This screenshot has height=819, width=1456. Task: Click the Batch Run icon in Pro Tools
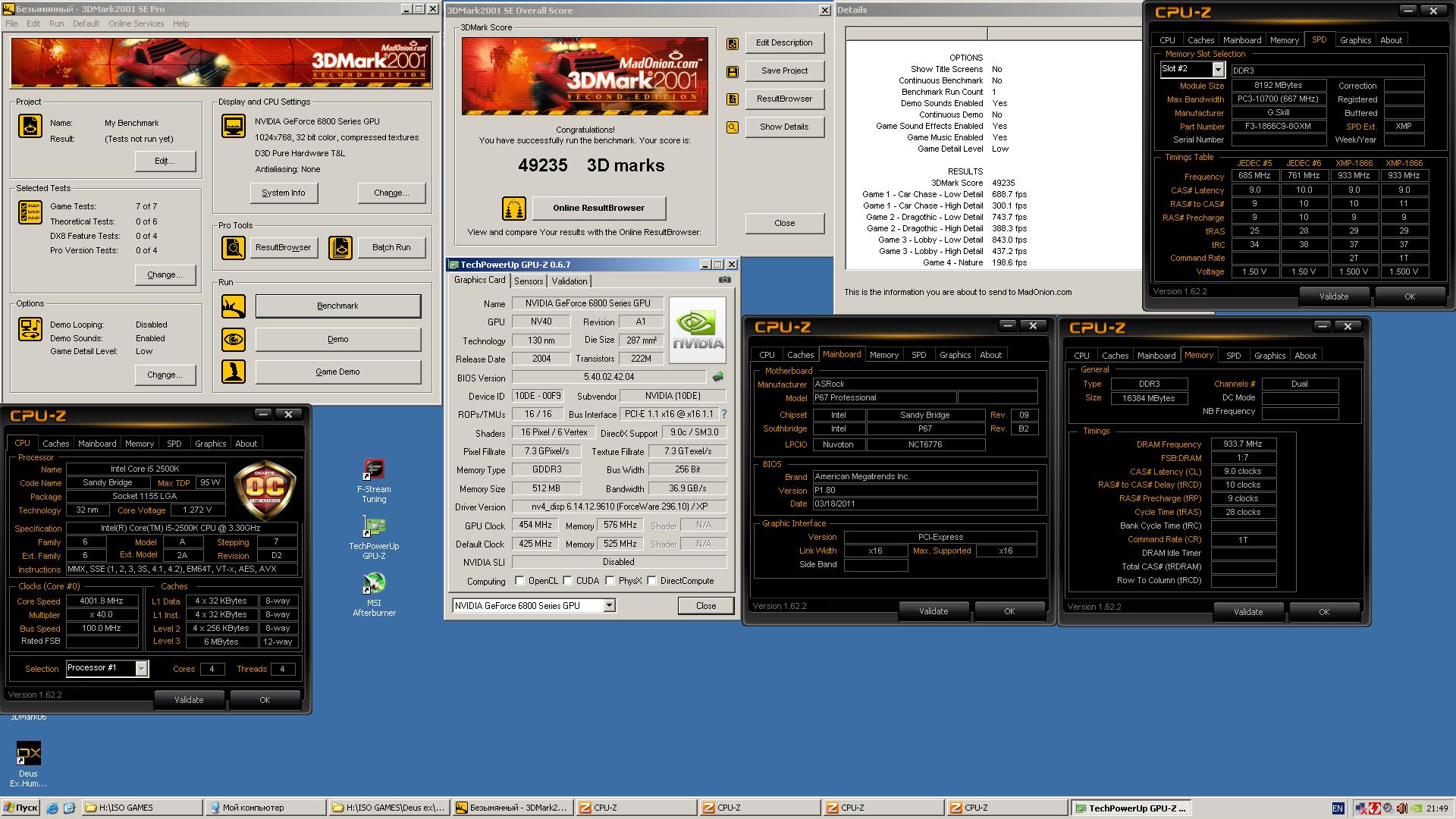pyautogui.click(x=340, y=247)
